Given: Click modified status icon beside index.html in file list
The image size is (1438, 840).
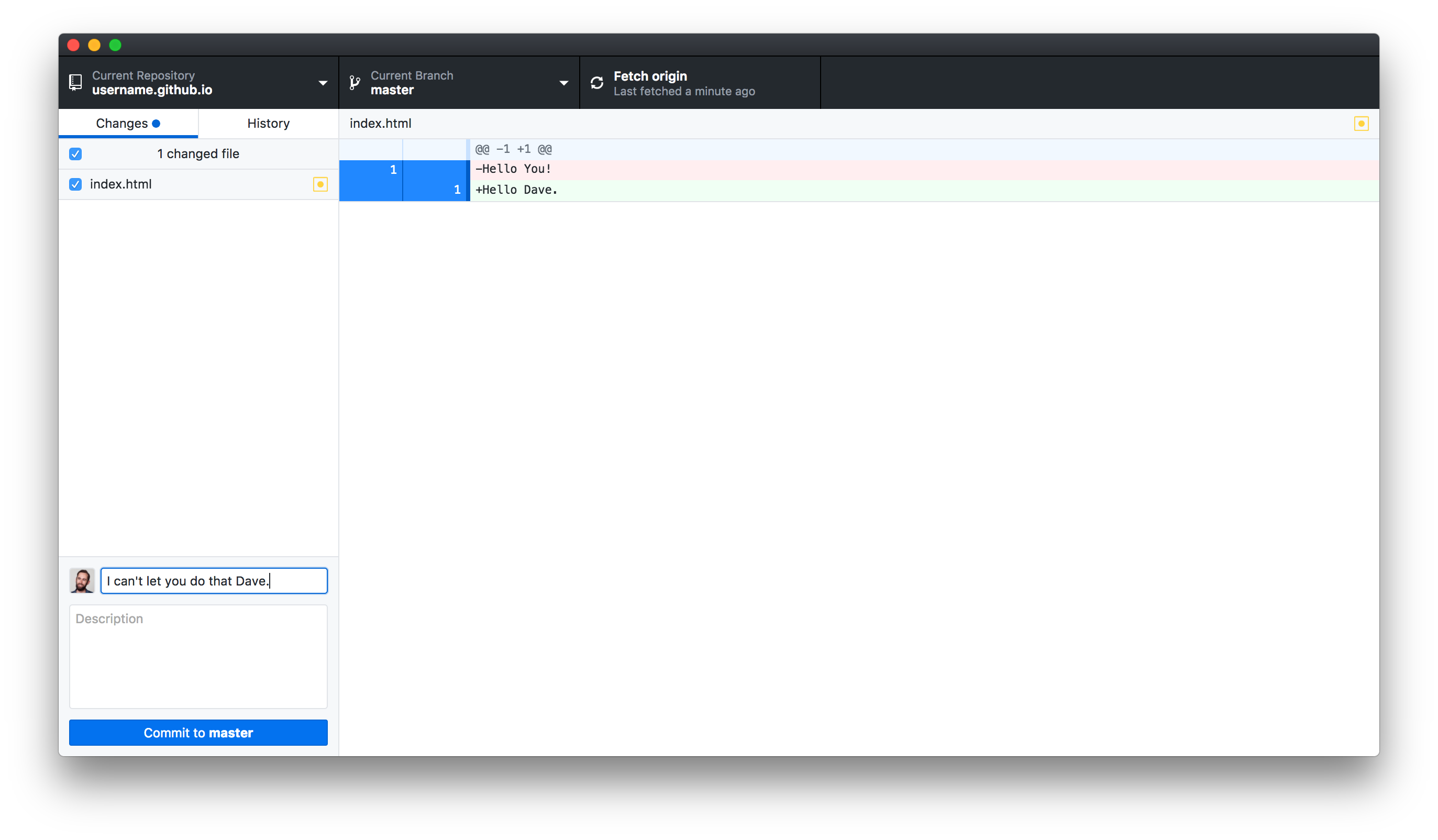Looking at the screenshot, I should pyautogui.click(x=320, y=184).
